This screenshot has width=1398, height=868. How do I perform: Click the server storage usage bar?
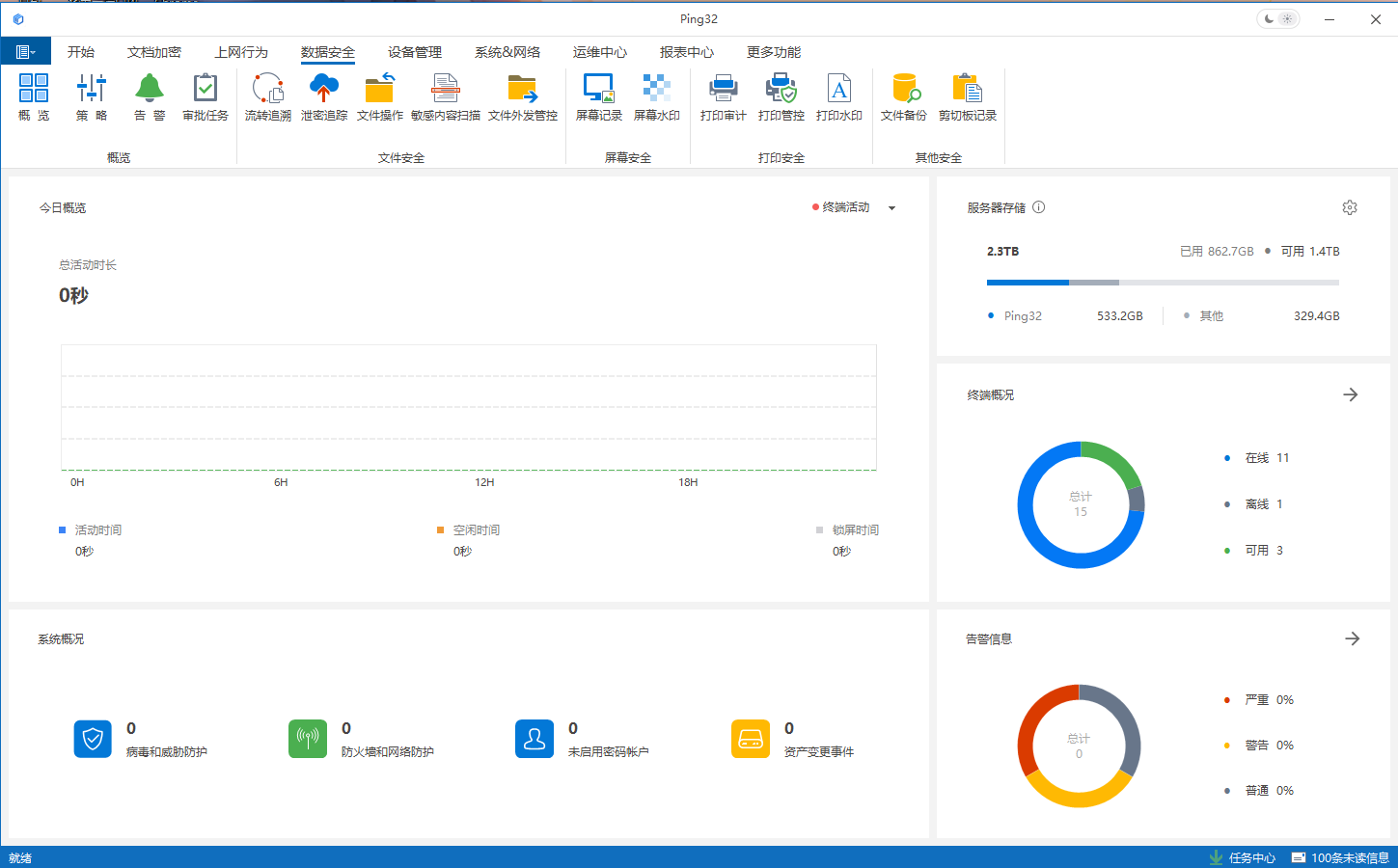(1162, 283)
